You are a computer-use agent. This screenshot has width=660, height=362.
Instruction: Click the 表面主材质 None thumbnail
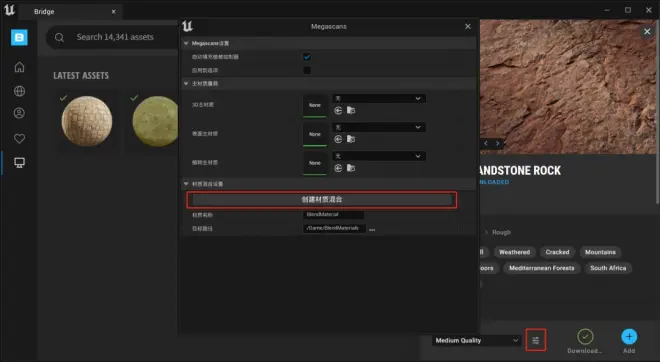point(315,134)
